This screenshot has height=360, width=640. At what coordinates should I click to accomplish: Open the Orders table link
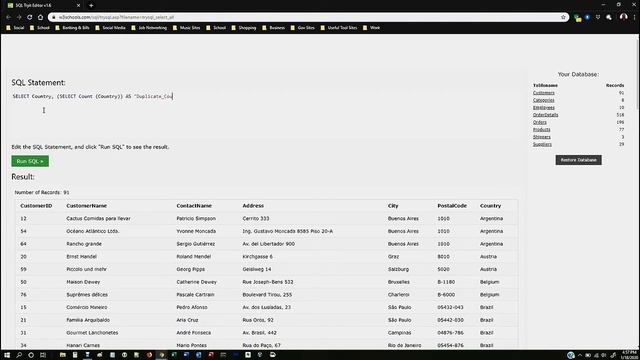click(x=539, y=122)
